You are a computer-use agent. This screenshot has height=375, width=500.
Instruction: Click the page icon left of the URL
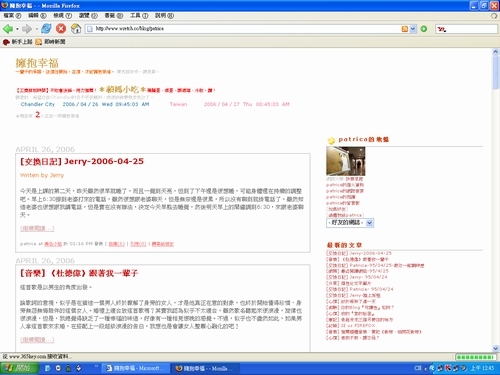coord(89,29)
